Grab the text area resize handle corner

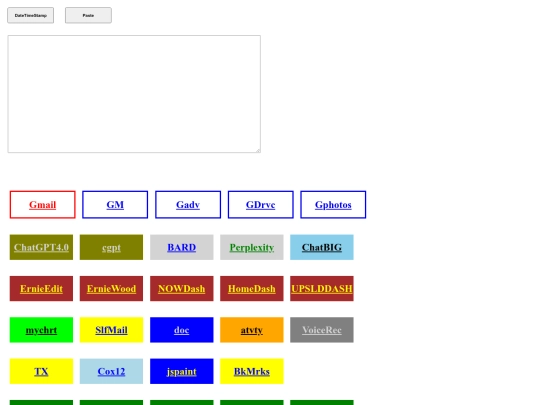tap(258, 150)
